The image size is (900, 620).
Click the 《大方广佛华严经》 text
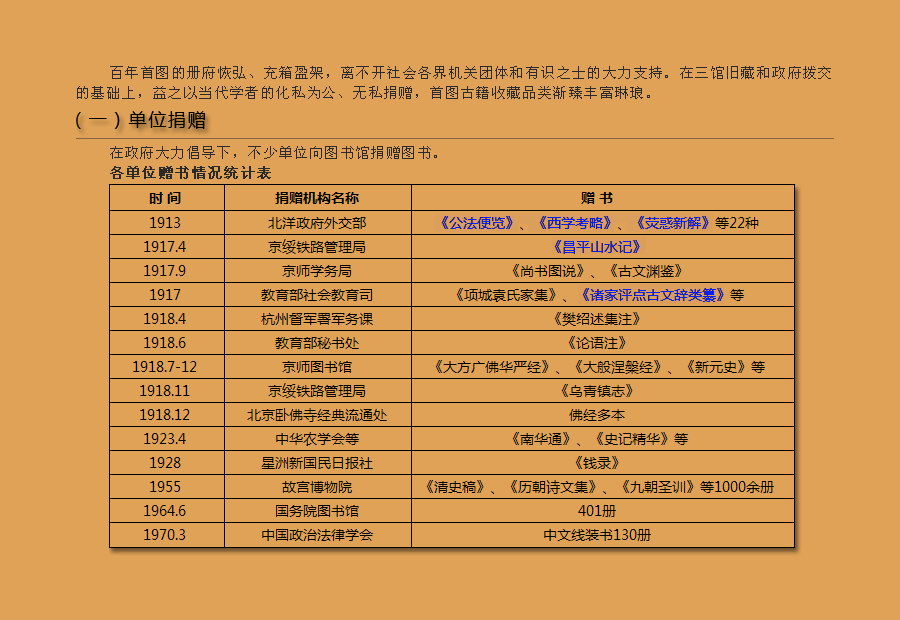point(492,367)
